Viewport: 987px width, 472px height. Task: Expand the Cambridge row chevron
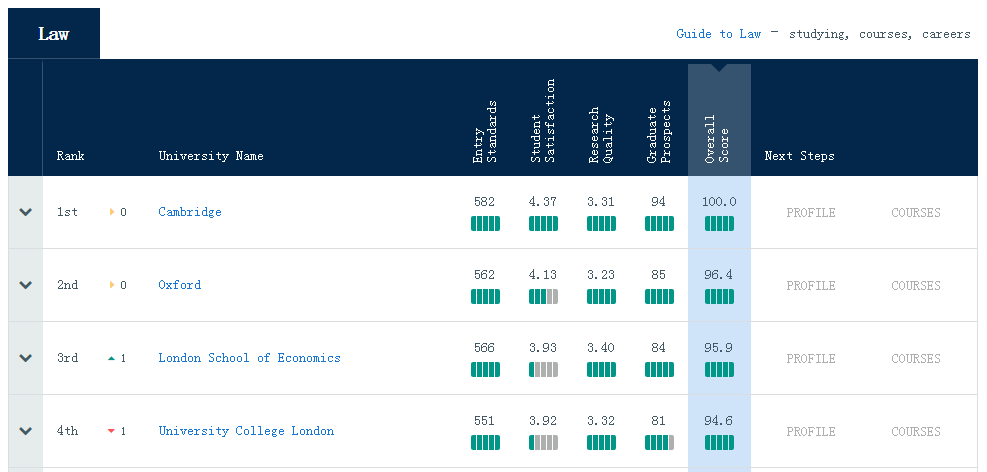[25, 212]
